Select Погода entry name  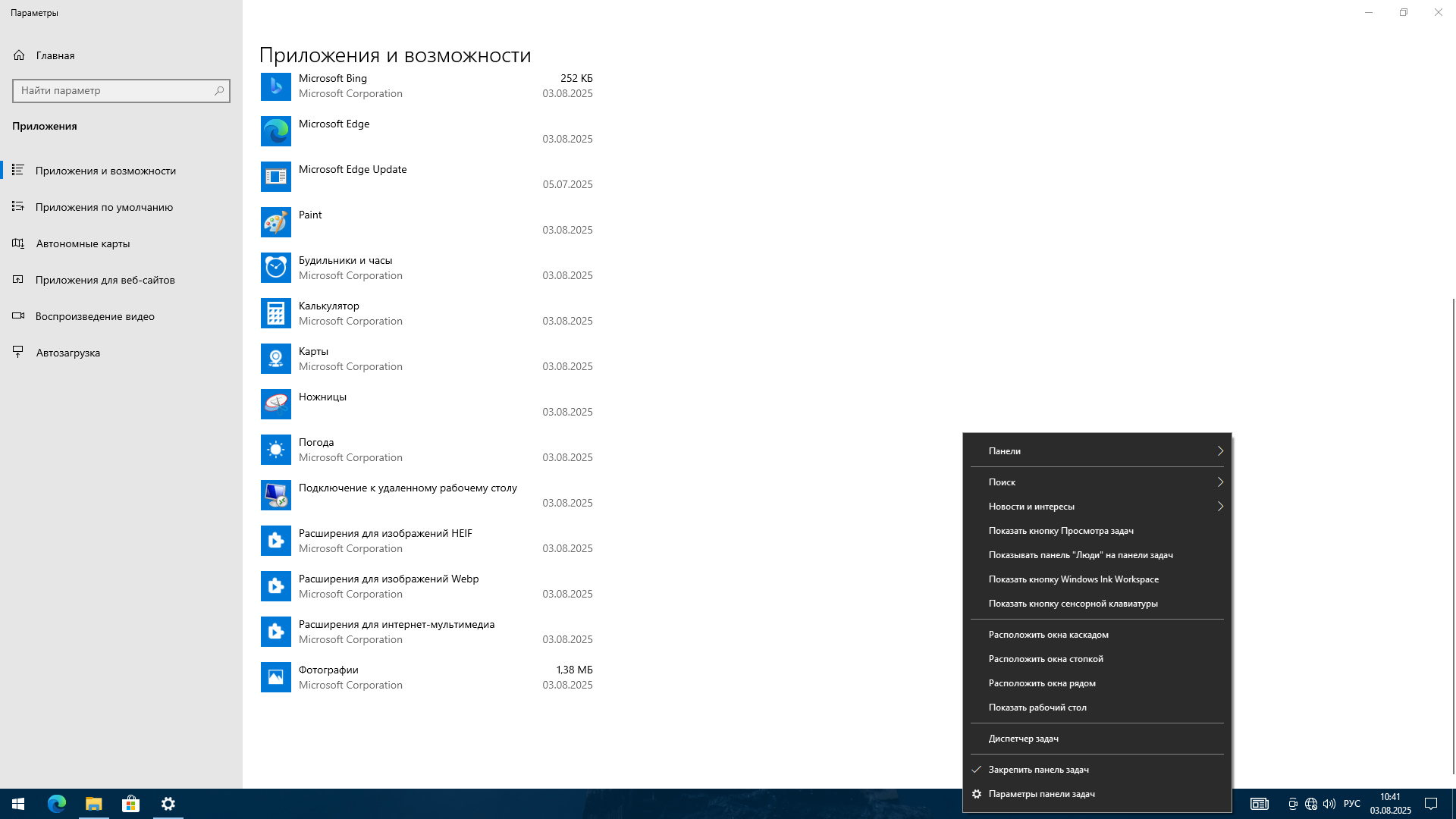pyautogui.click(x=316, y=442)
